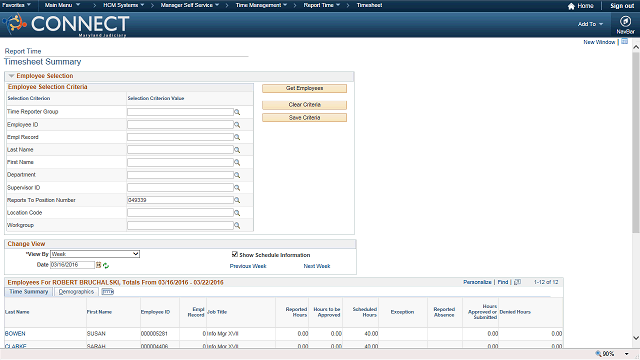Click the Next Week link

(317, 266)
